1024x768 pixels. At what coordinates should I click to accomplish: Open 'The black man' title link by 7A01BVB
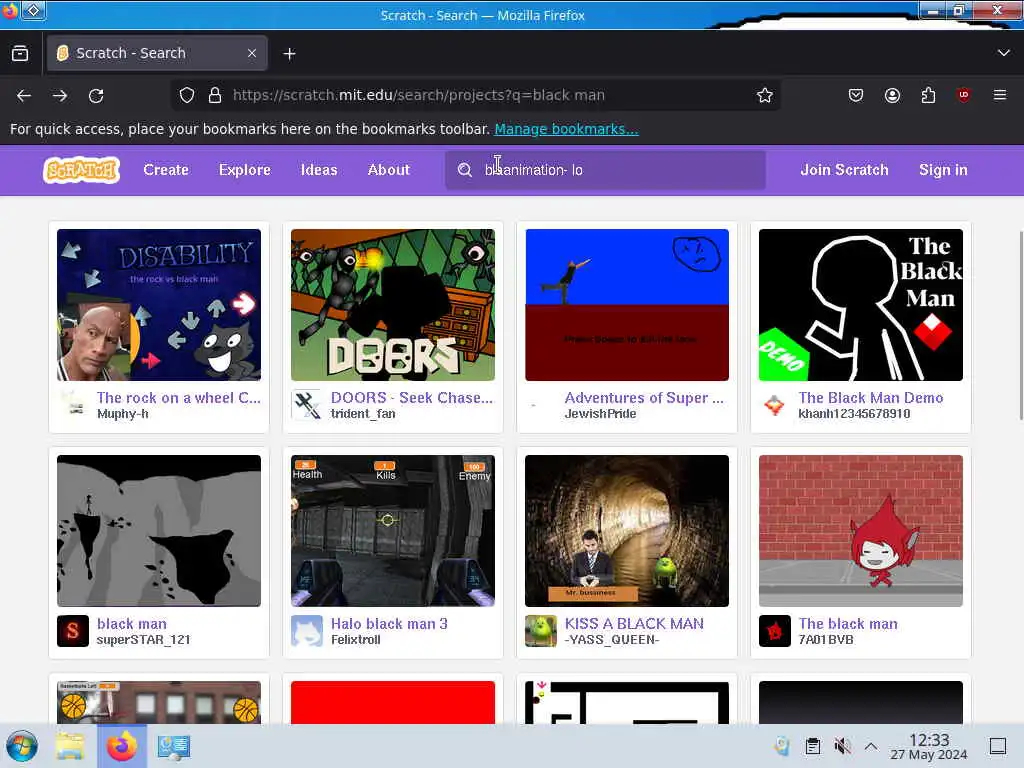tap(848, 624)
